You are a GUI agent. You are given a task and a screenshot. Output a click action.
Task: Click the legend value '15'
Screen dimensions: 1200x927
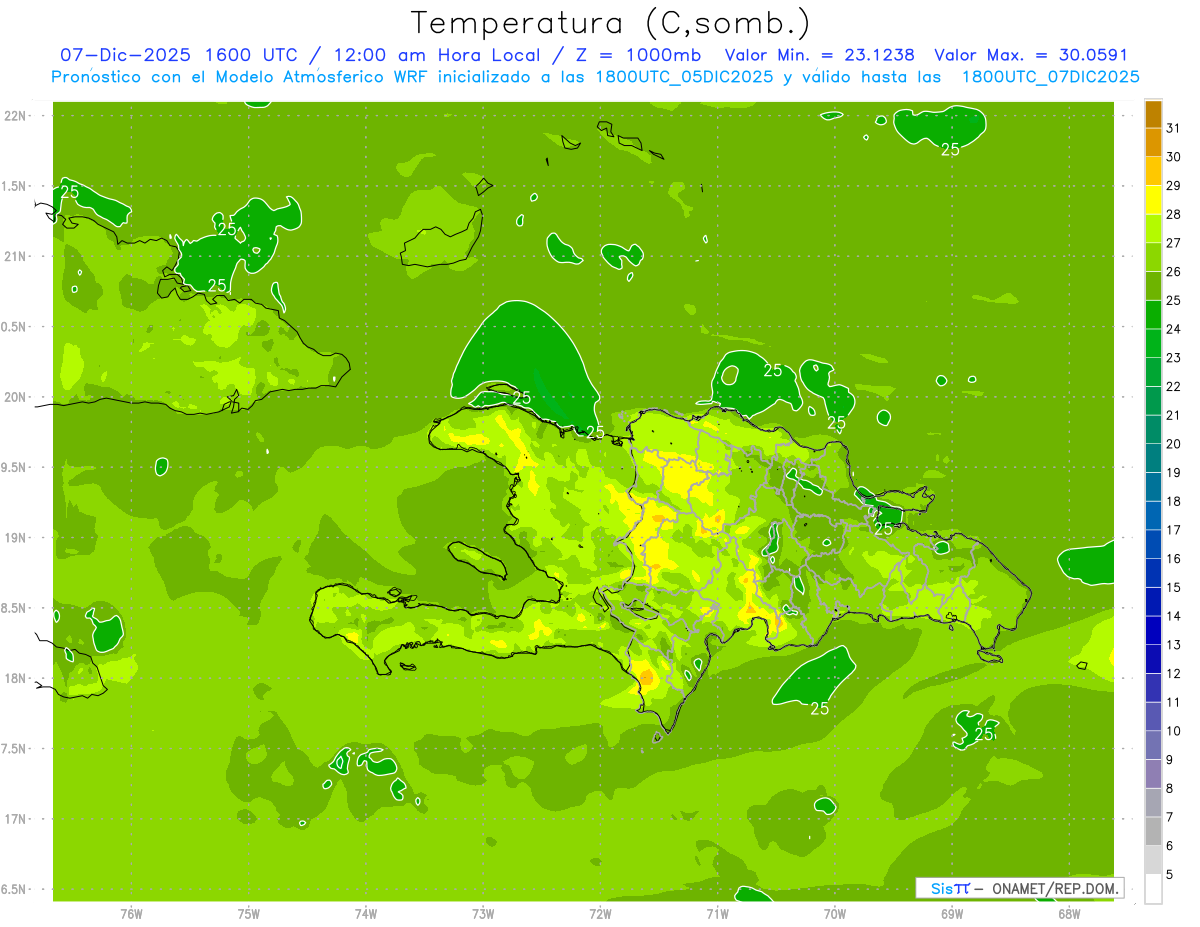[x=1174, y=587]
